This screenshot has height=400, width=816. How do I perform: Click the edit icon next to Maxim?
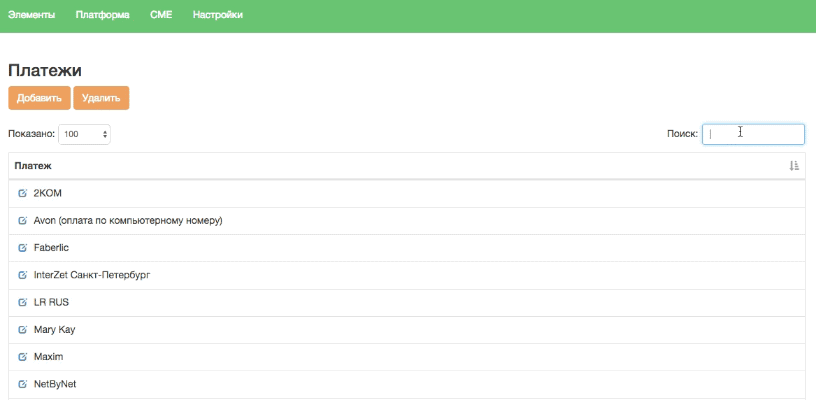[23, 356]
